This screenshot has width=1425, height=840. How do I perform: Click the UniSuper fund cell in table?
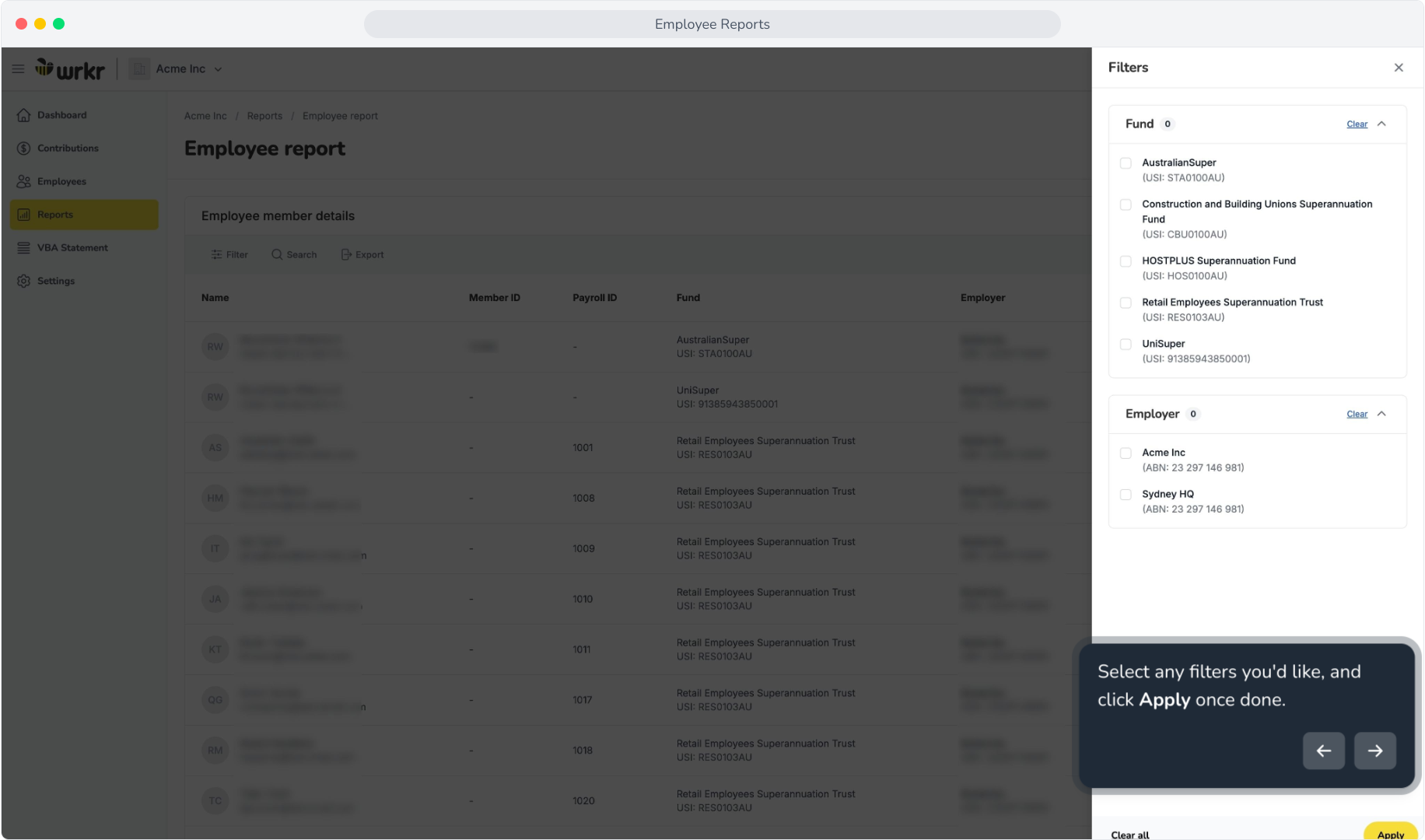(x=727, y=397)
